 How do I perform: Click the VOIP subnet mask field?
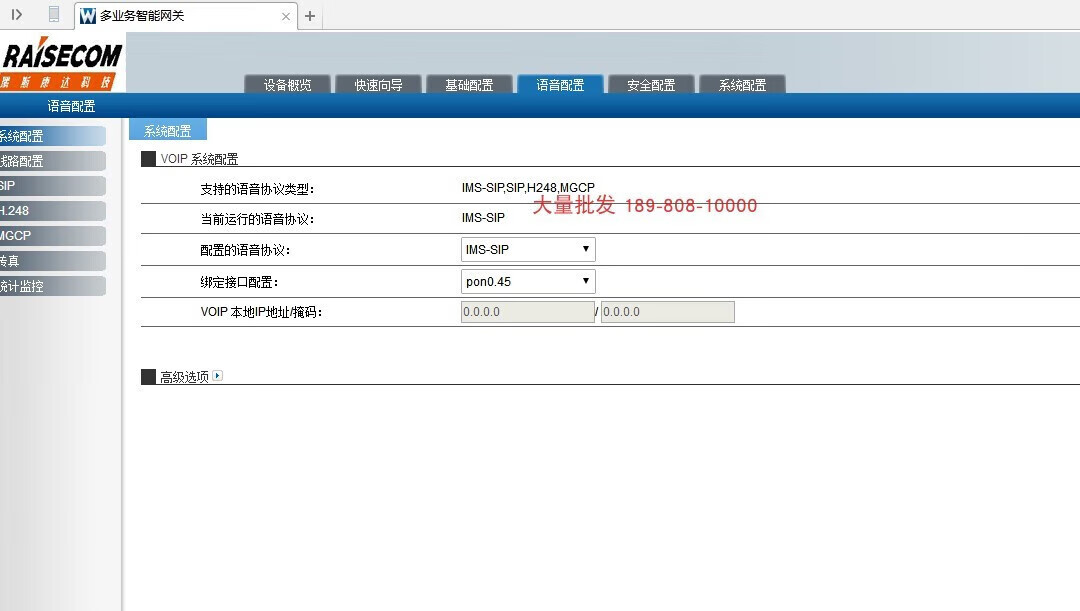(x=667, y=312)
